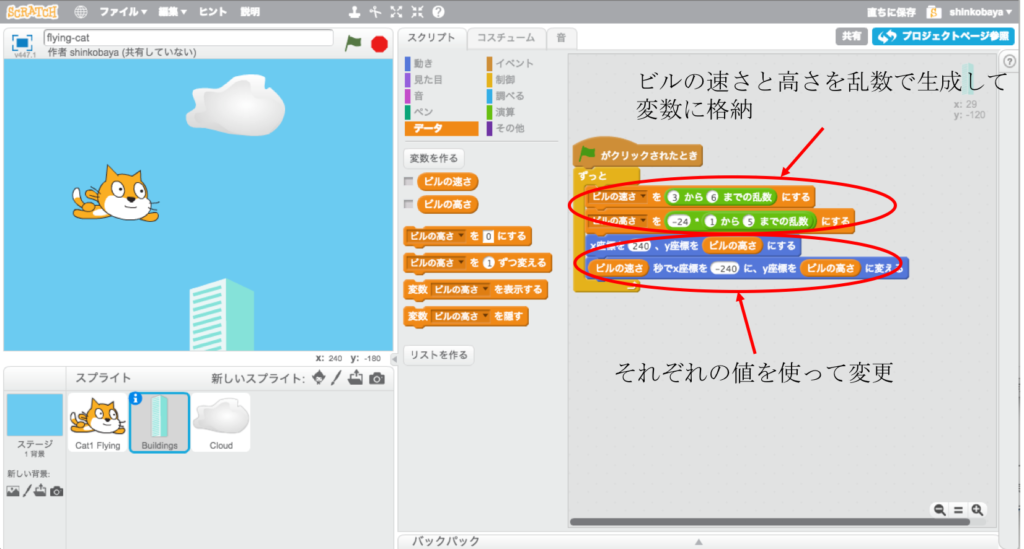Select the Cloud sprite thumbnail

(x=221, y=422)
